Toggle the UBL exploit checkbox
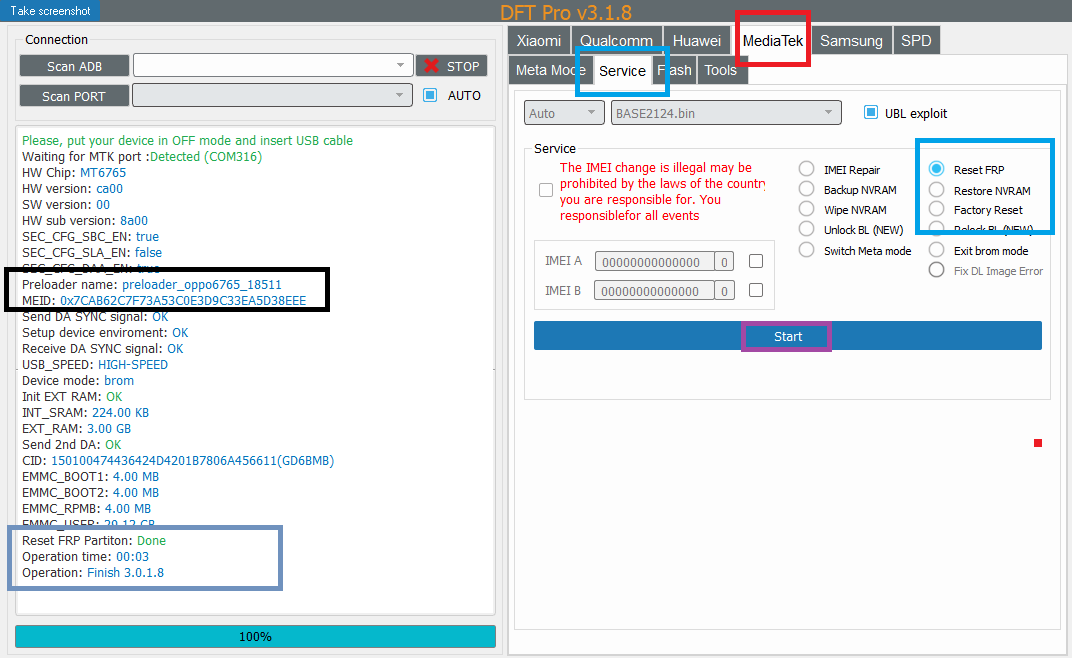1072x658 pixels. (x=870, y=112)
